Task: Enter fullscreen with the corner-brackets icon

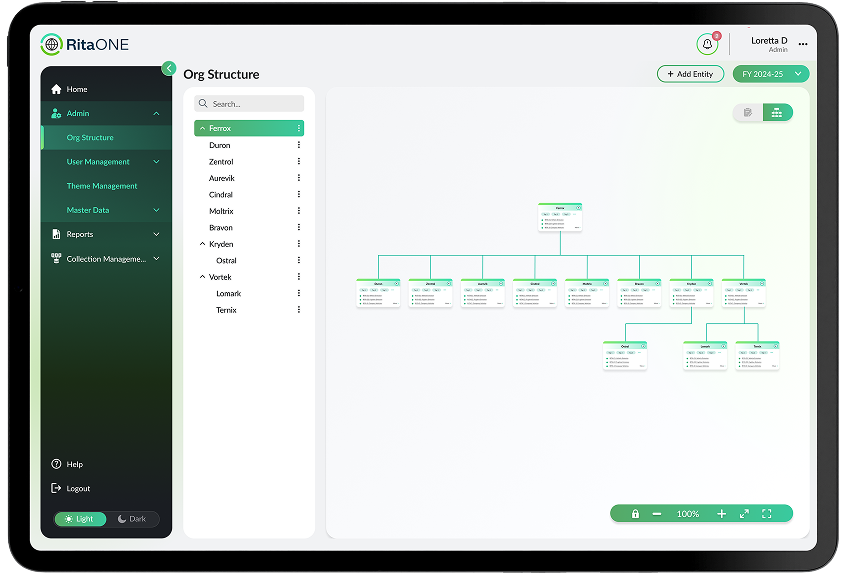Action: [x=767, y=514]
